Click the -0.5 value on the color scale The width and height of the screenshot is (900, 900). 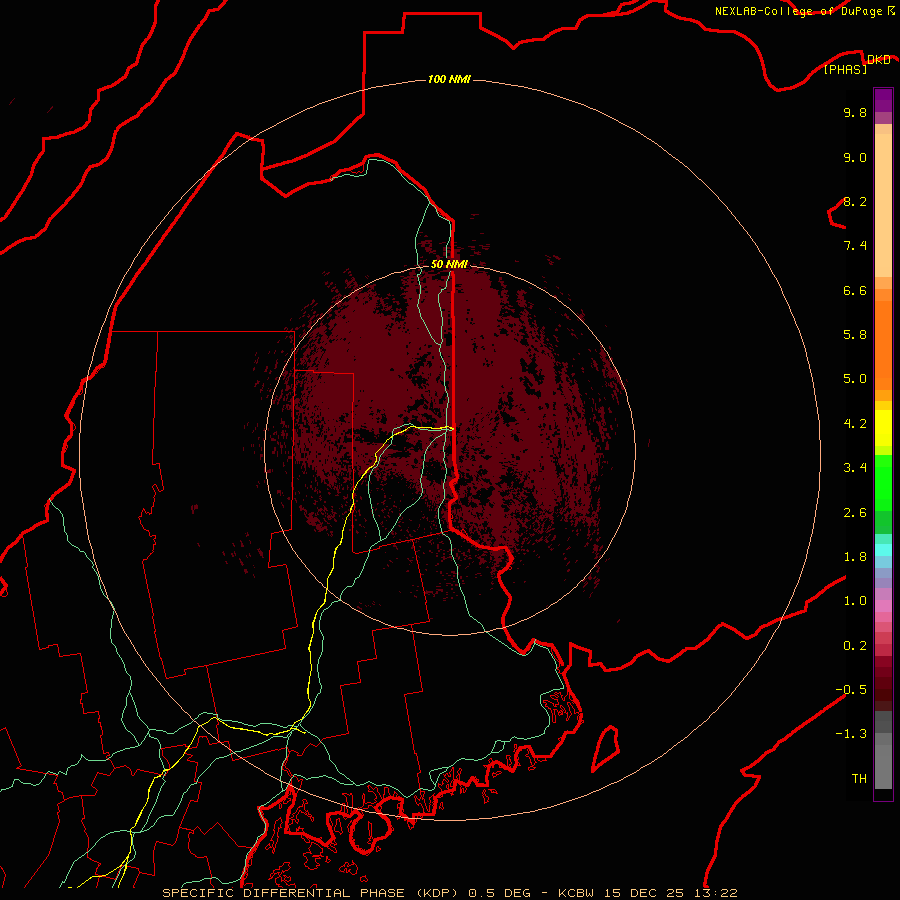coord(851,690)
